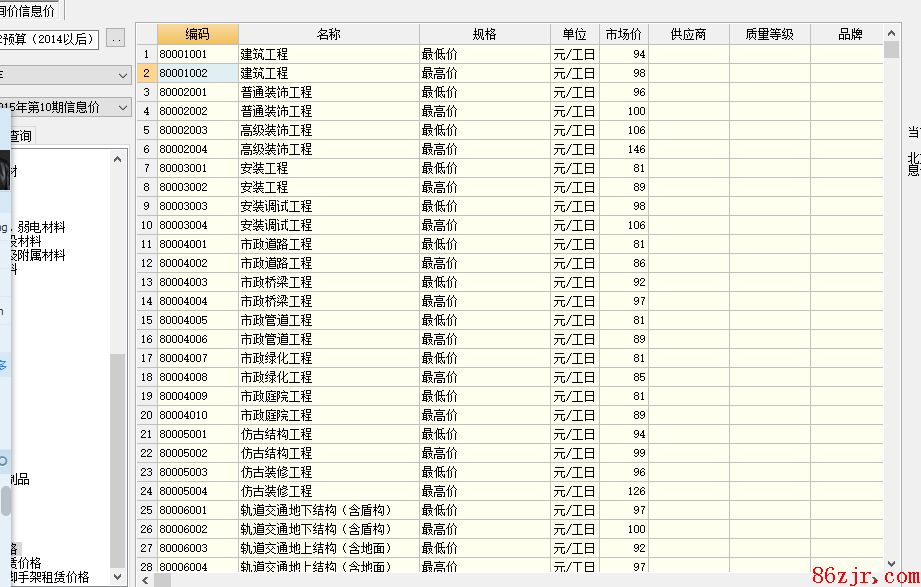Screen dimensions: 921x587
Task: Click the 名称 column header
Action: pos(328,34)
